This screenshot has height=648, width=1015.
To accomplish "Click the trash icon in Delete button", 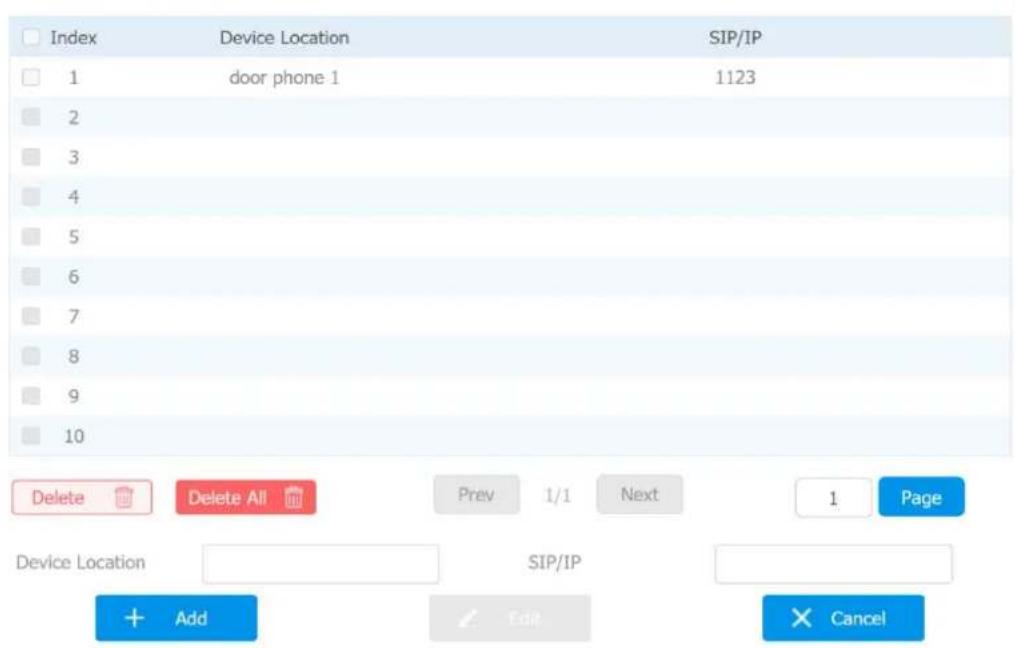I will tap(124, 497).
